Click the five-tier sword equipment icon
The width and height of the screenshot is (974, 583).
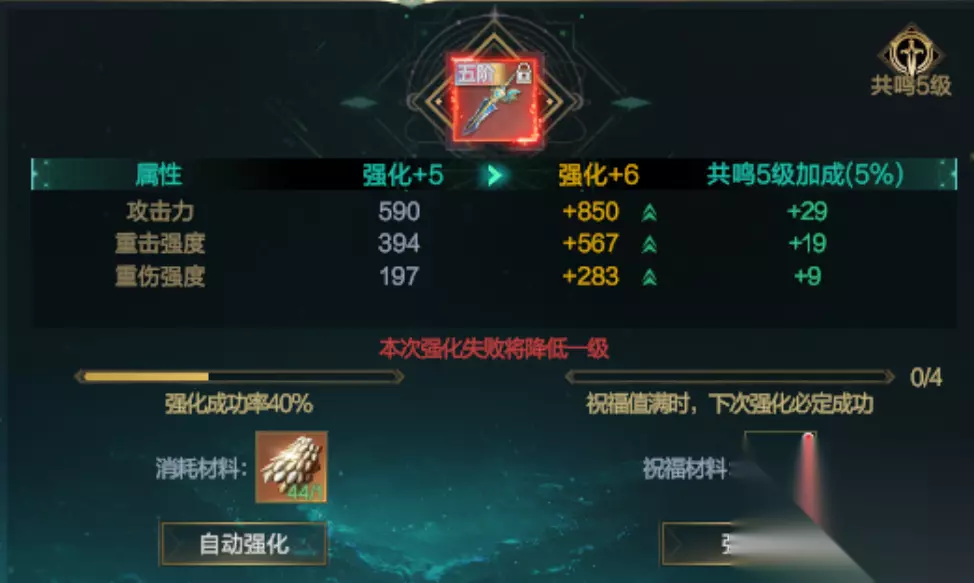(x=495, y=98)
